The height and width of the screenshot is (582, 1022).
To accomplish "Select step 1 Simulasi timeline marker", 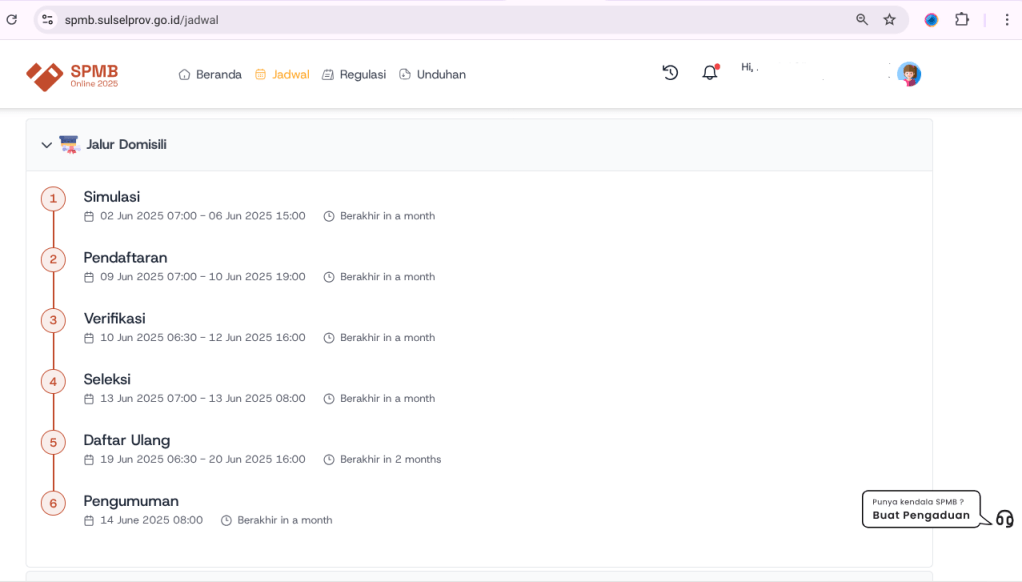I will point(53,198).
